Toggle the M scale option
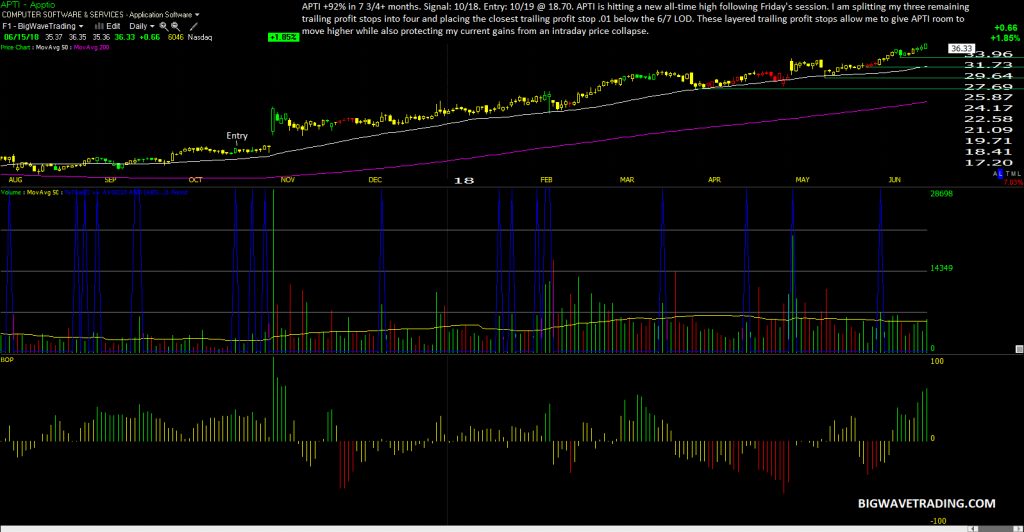 [x=1013, y=174]
